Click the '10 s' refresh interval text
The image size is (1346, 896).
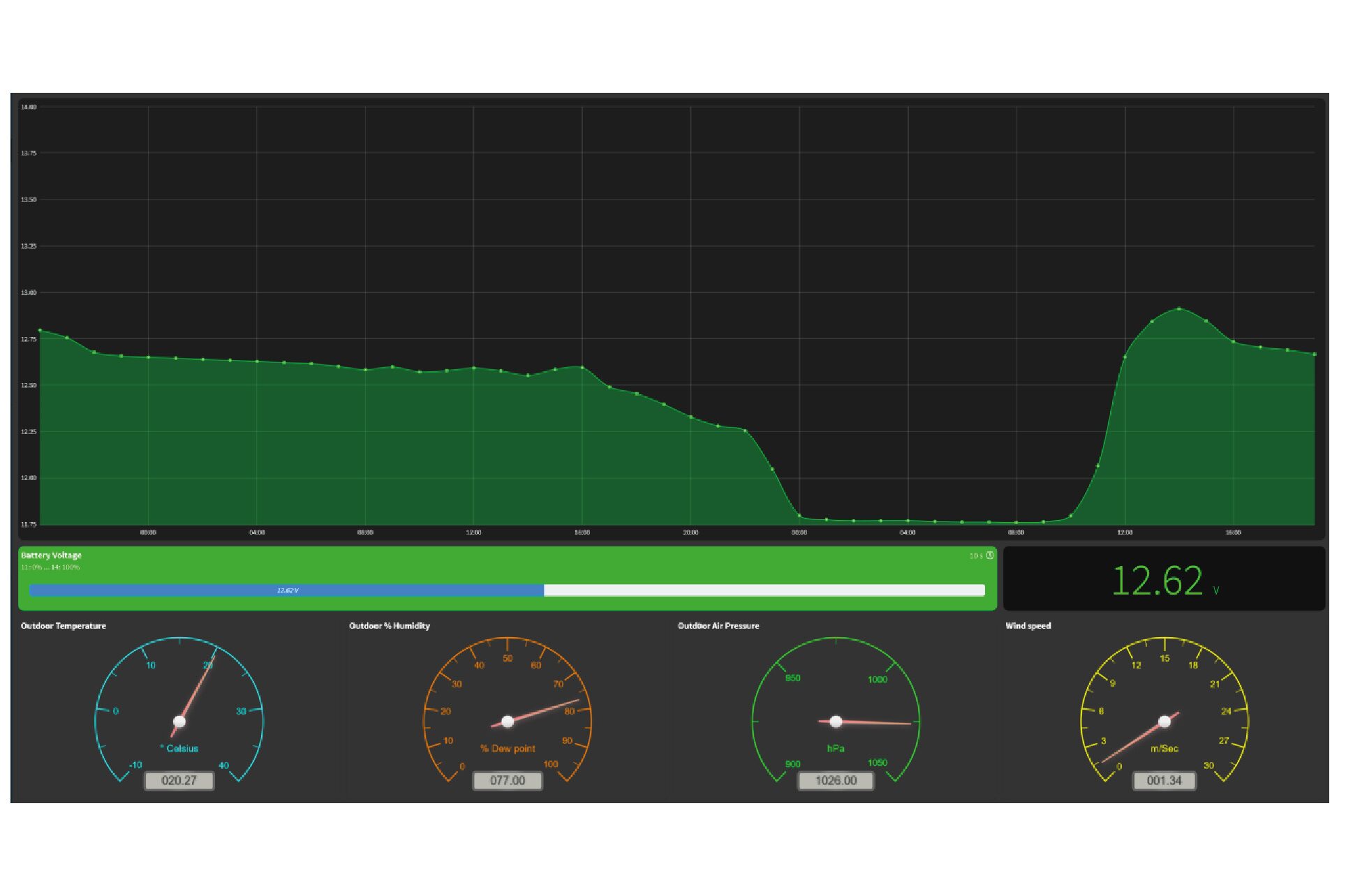976,556
